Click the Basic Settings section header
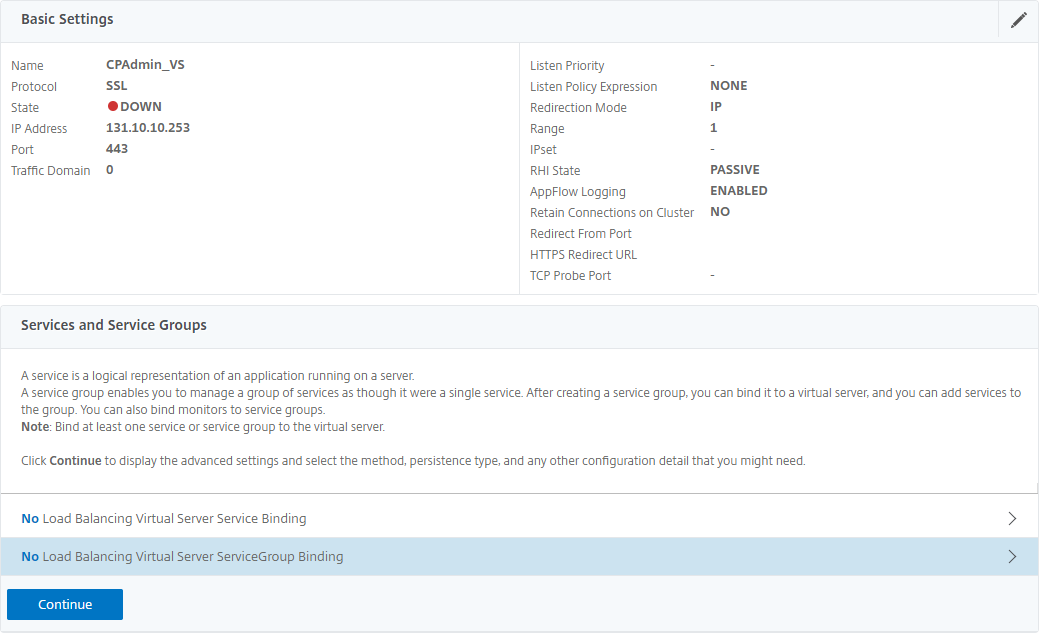 (x=67, y=20)
